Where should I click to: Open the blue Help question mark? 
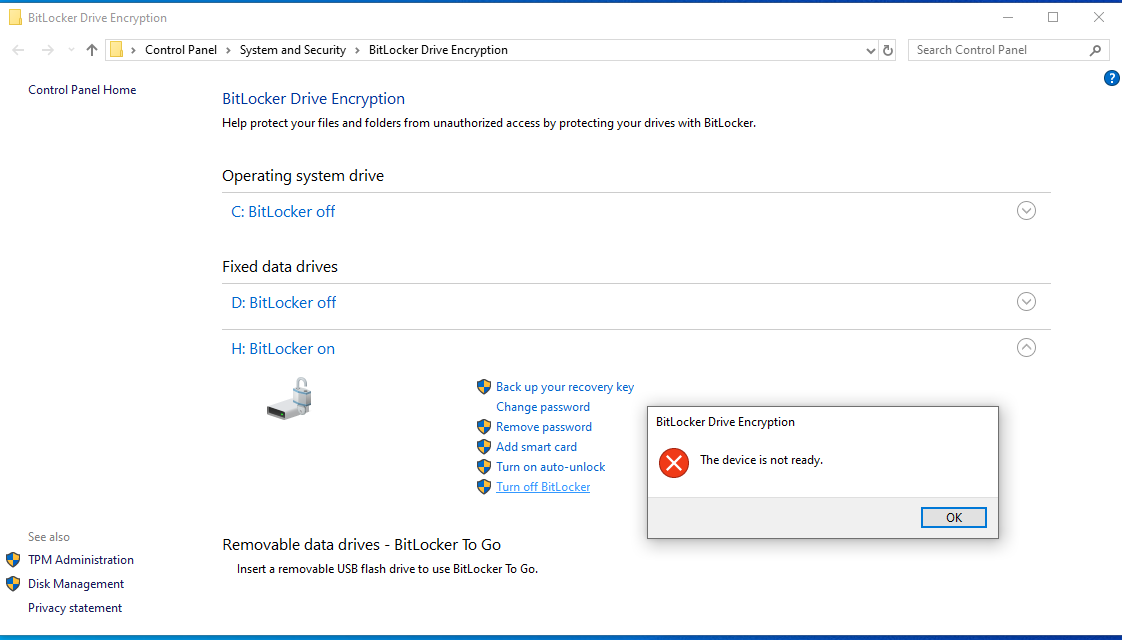tap(1111, 78)
